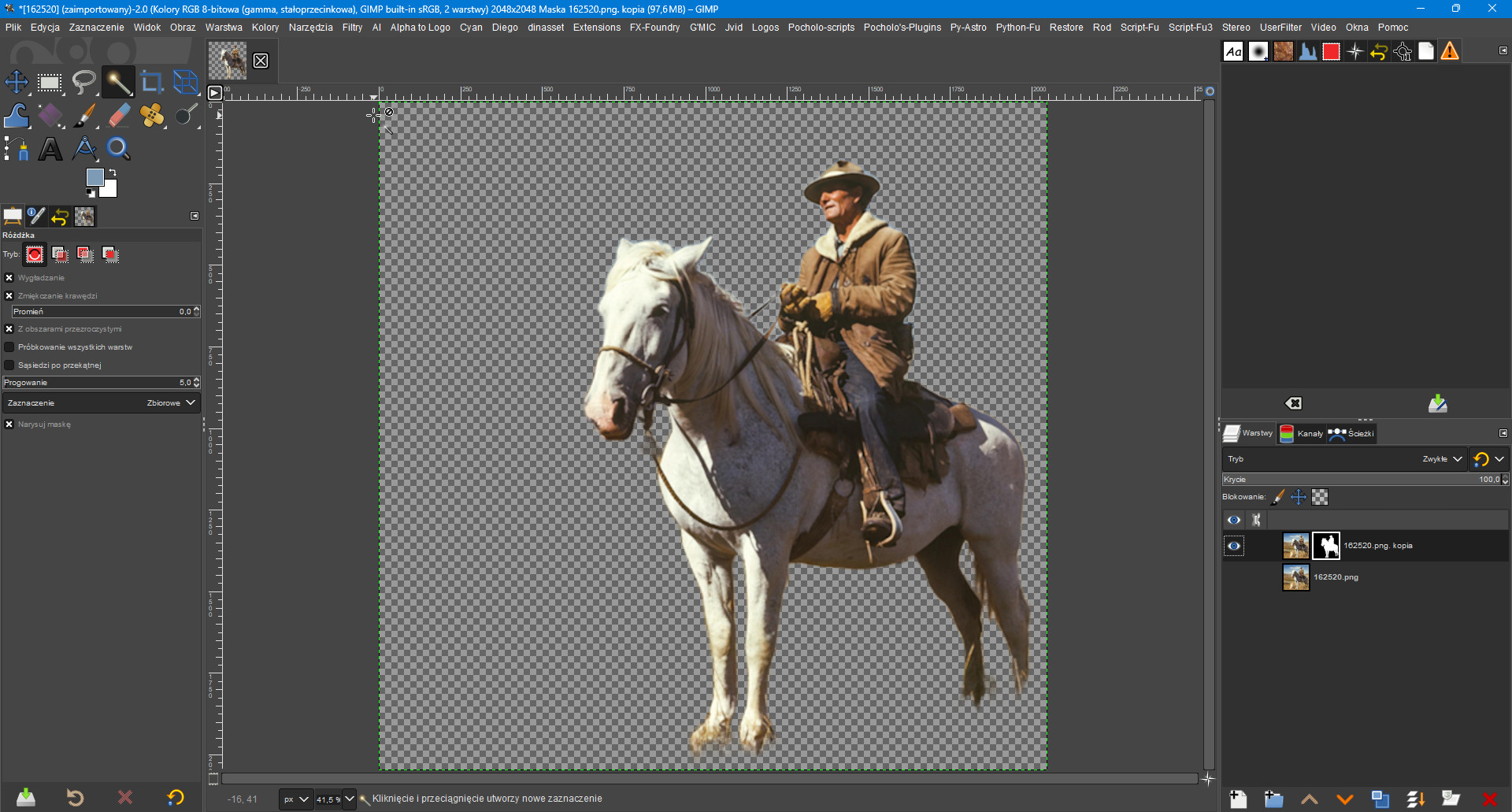Screen dimensions: 1512x812
Task: Hide the 162520.png kopia layer
Action: pos(1234,546)
